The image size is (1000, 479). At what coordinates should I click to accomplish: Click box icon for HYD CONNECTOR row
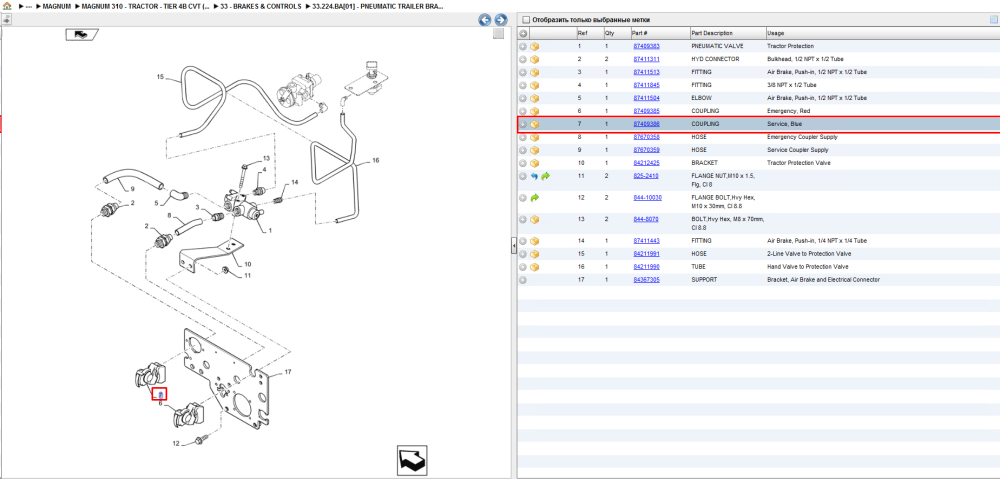pos(535,59)
